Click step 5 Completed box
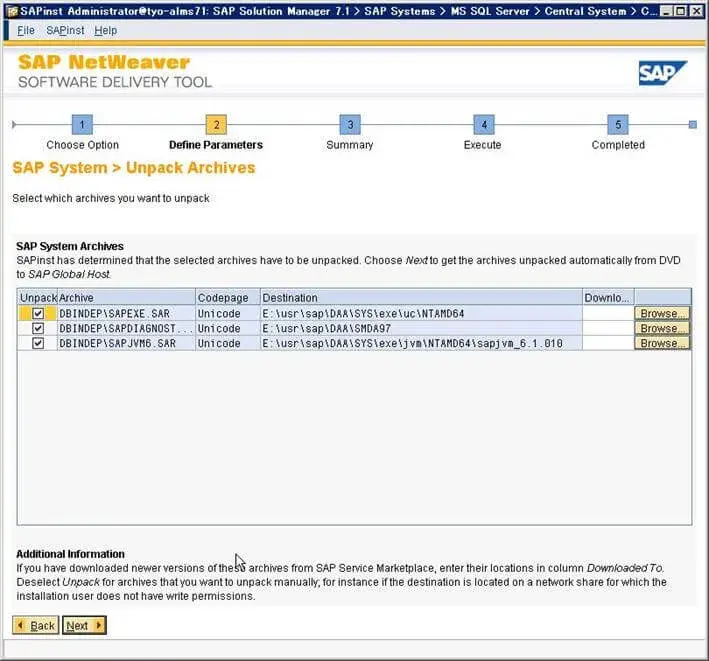Image resolution: width=709 pixels, height=661 pixels. (618, 124)
